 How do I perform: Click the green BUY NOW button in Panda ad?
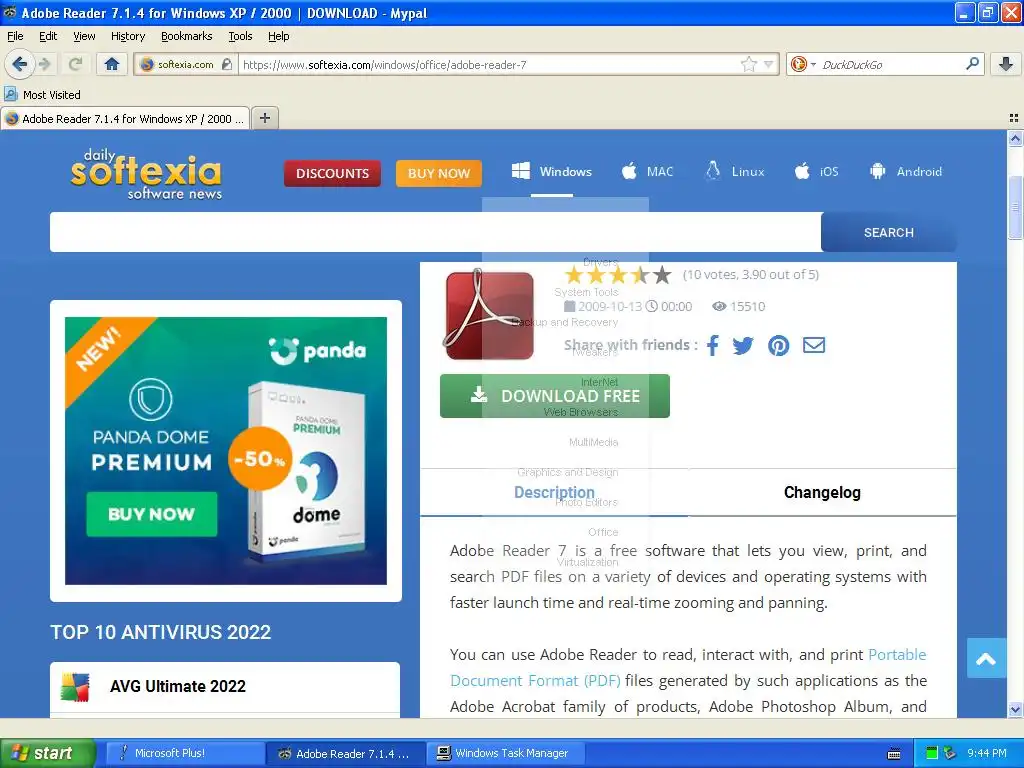[152, 514]
